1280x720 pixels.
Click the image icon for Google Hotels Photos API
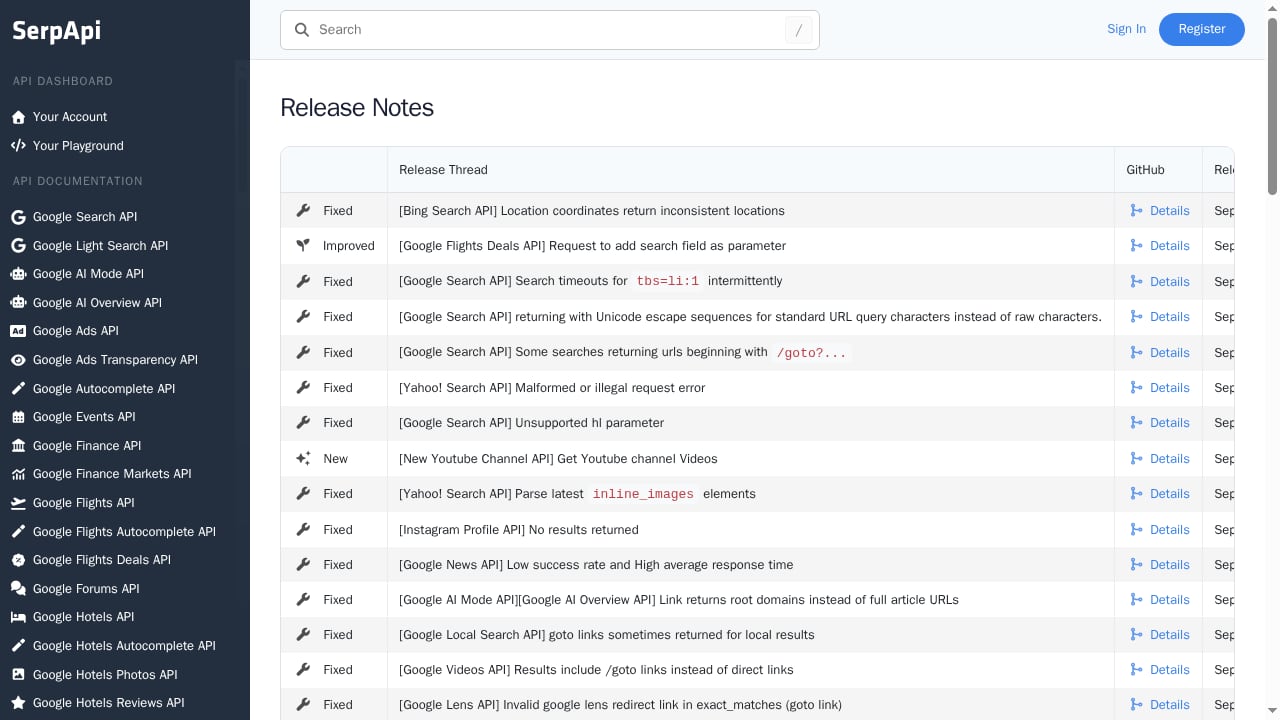(x=18, y=675)
